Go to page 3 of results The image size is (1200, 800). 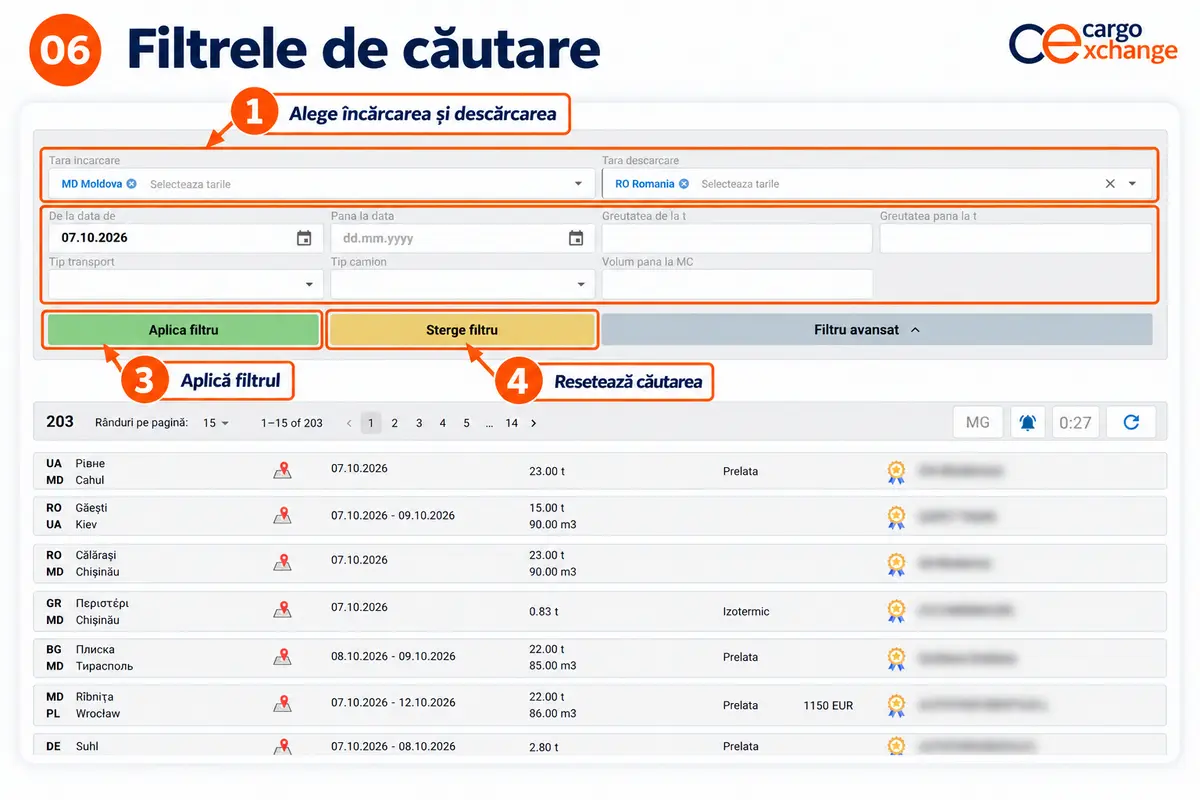click(419, 423)
